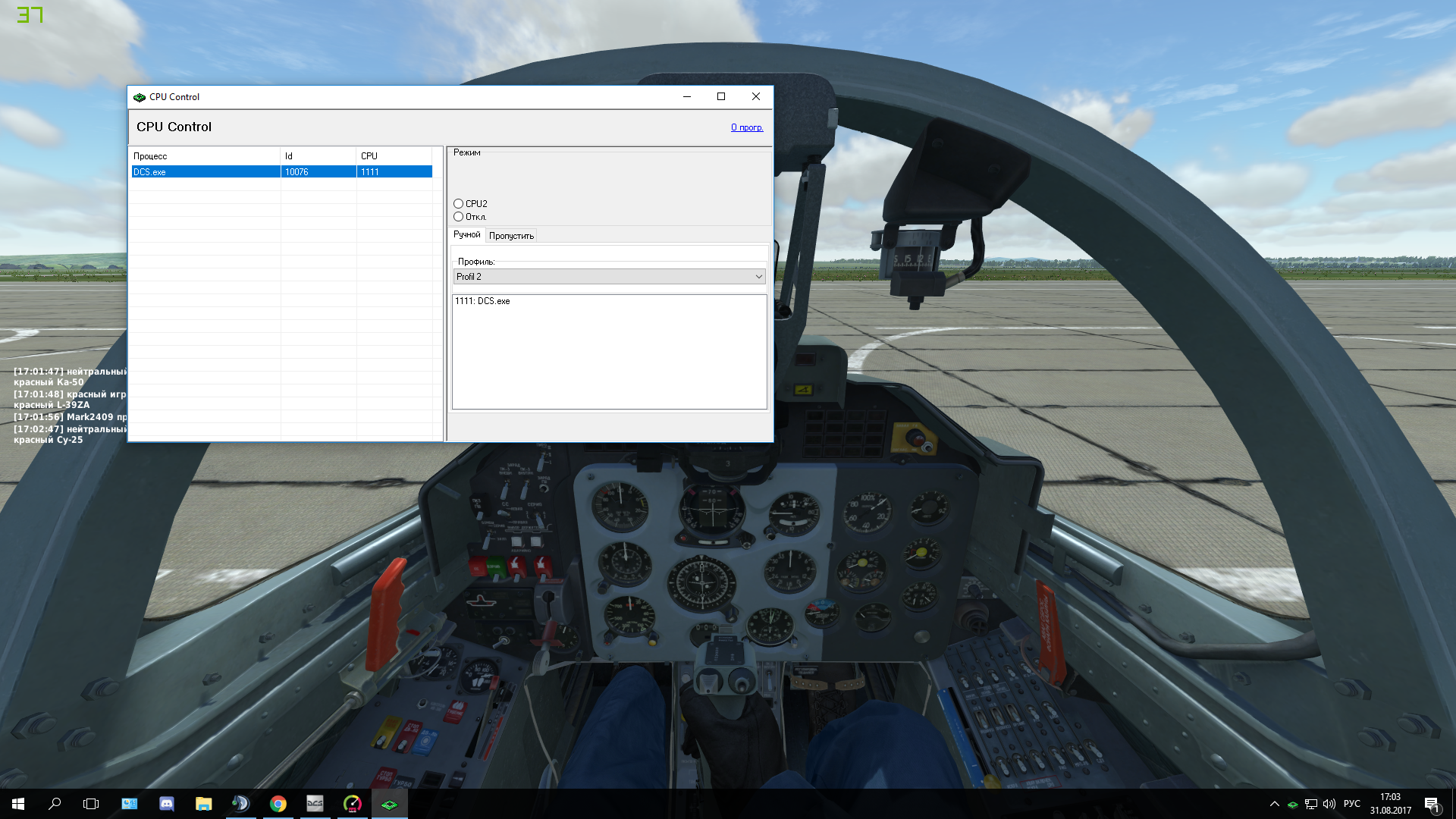Viewport: 1456px width, 819px height.
Task: Select the Откл. mode radio button
Action: click(458, 217)
